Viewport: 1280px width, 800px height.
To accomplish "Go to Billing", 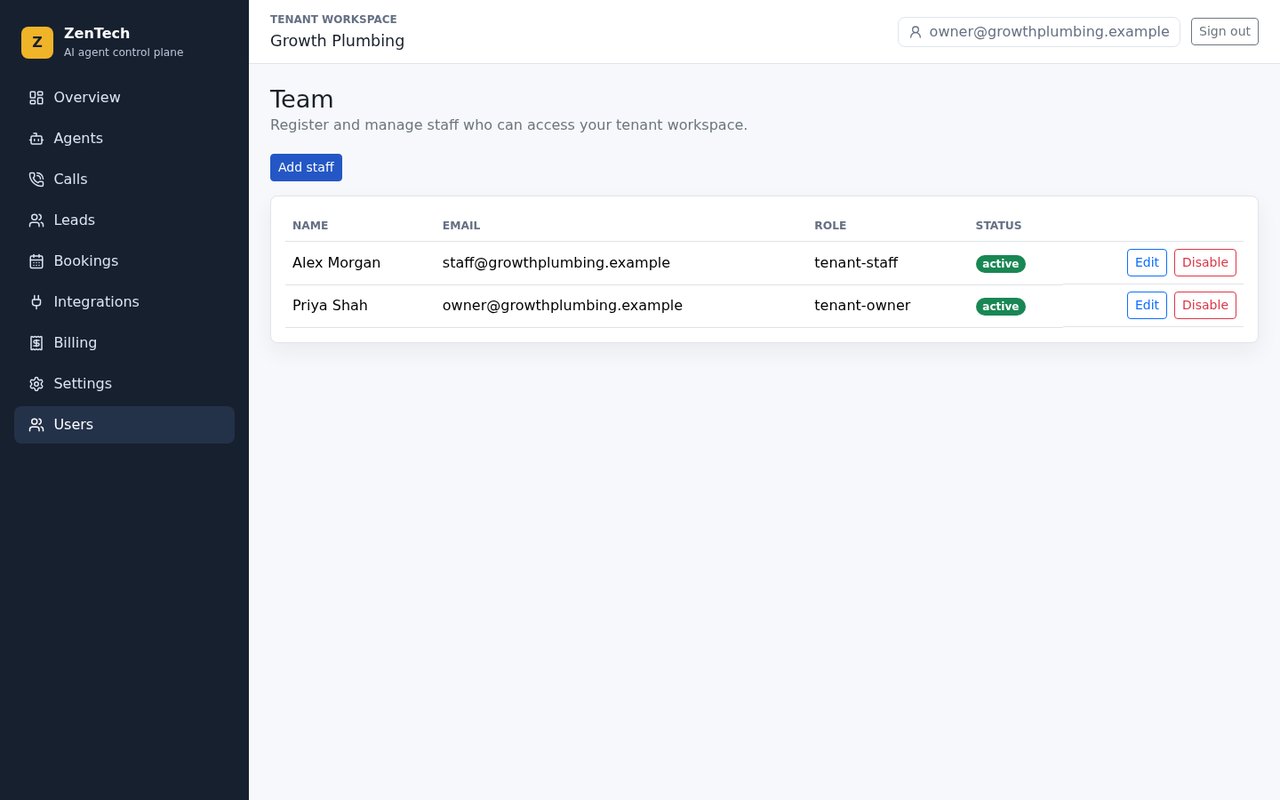I will tap(124, 343).
